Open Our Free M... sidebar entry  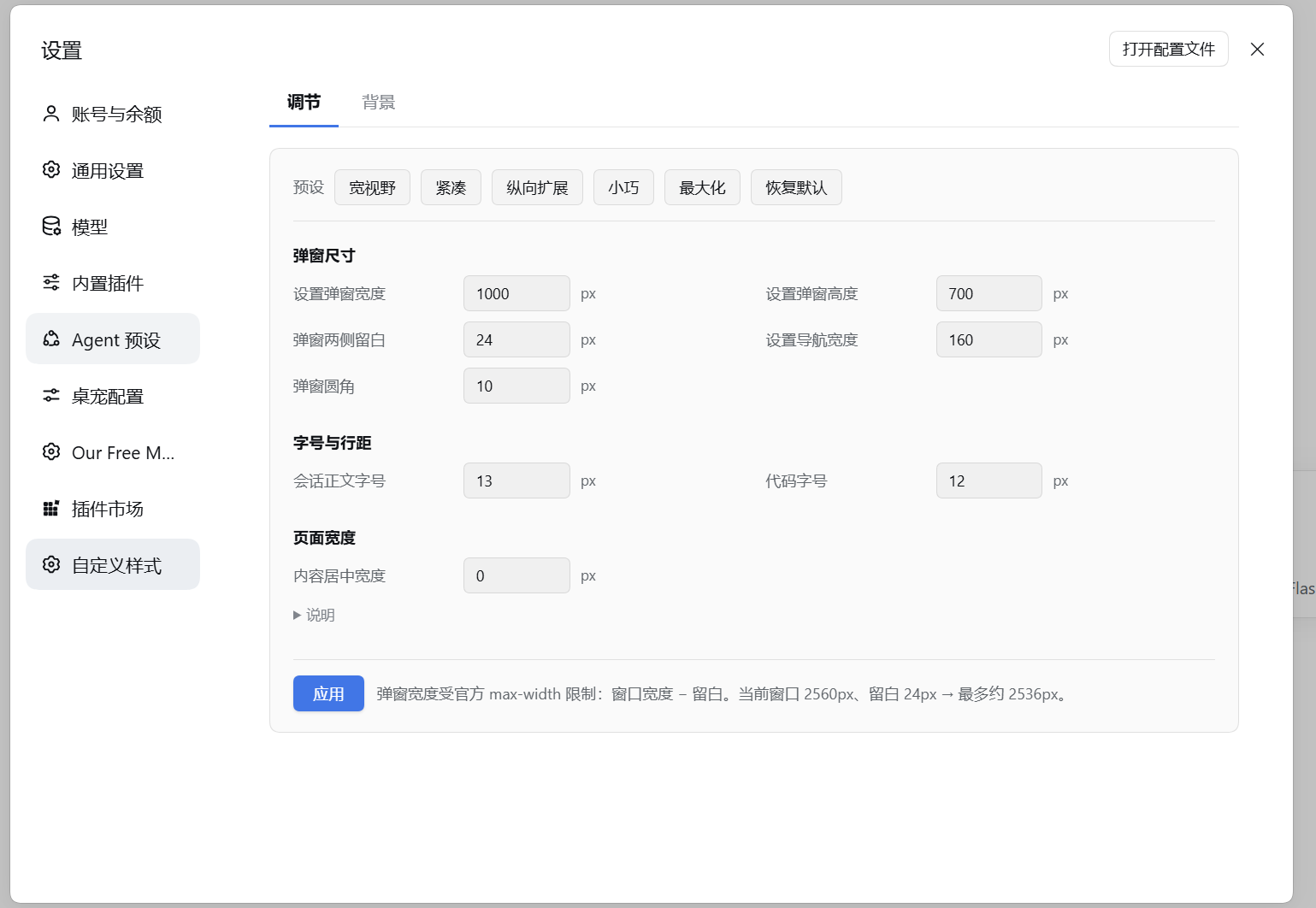coord(113,452)
